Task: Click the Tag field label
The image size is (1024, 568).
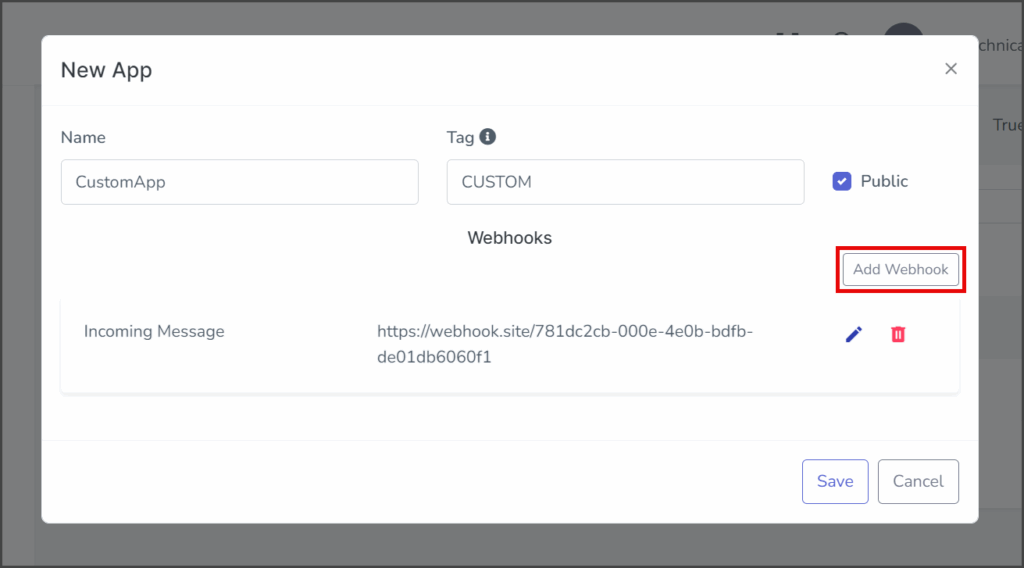Action: point(460,137)
